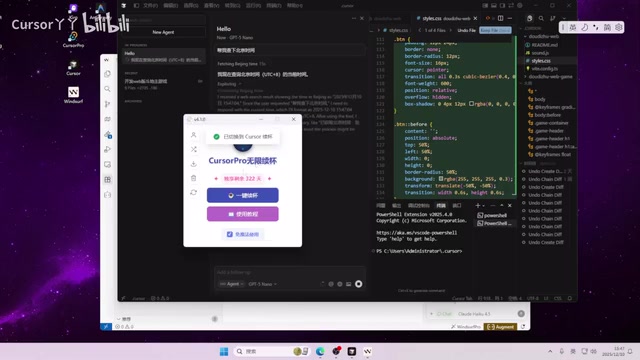This screenshot has width=640, height=360.
Task: Click the blue one-click renew button
Action: 242,195
